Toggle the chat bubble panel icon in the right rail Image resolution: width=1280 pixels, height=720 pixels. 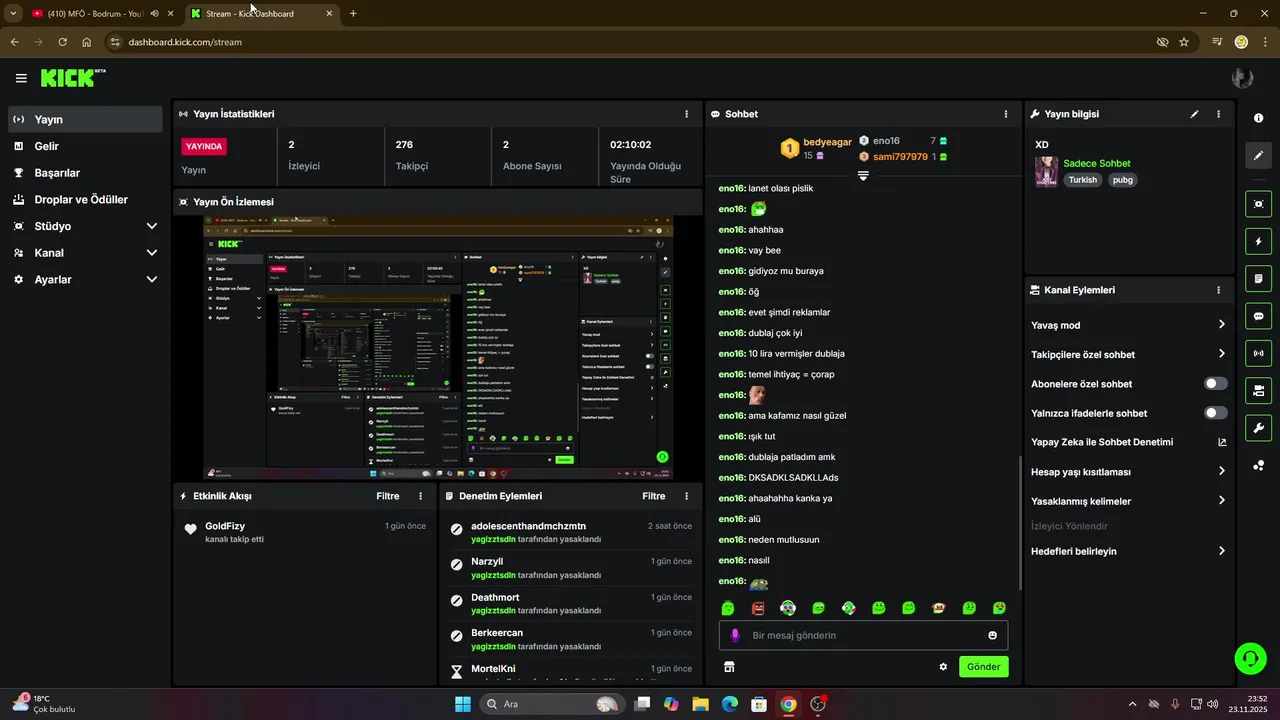[x=1258, y=316]
